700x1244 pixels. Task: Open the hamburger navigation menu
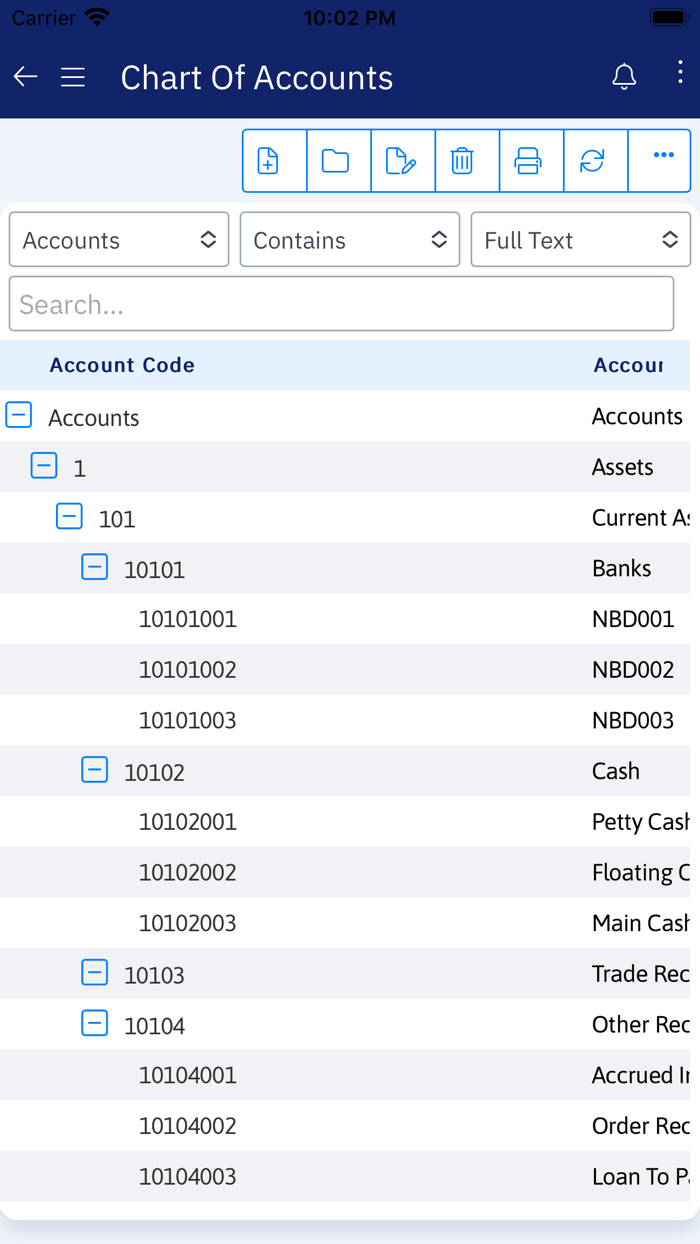(73, 77)
